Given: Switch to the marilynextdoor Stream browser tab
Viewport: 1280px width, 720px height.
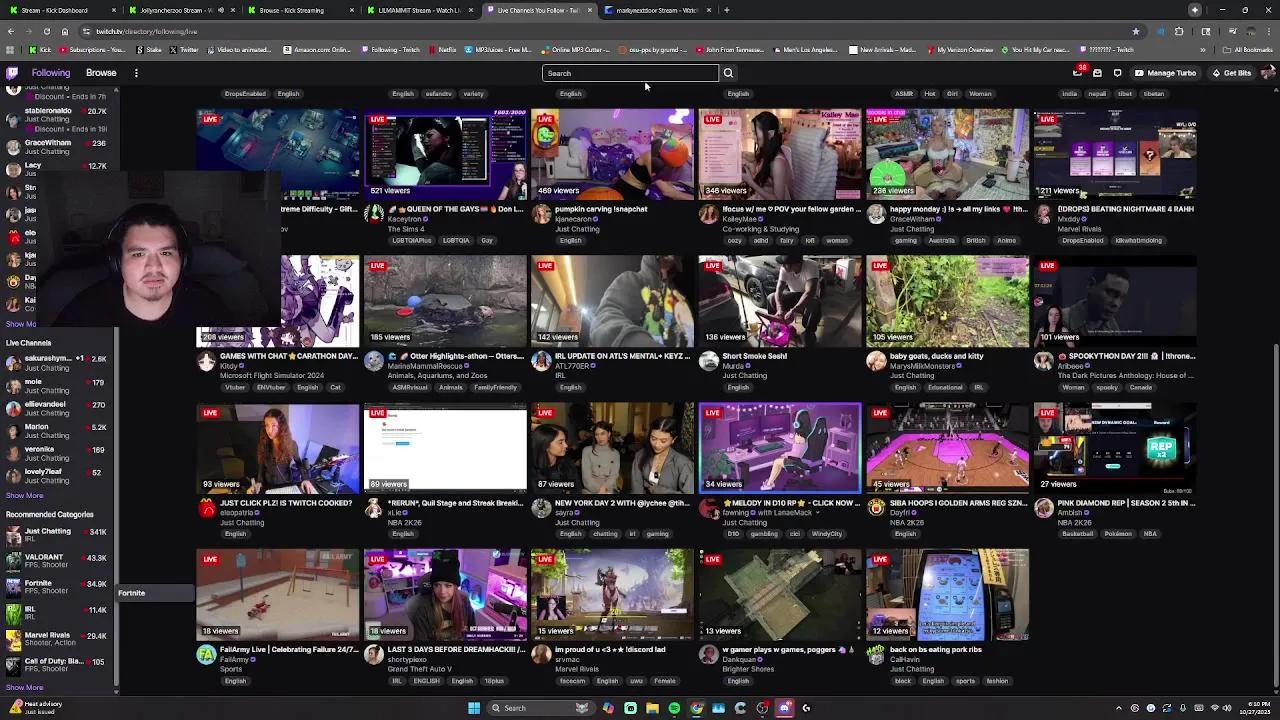Looking at the screenshot, I should [658, 10].
